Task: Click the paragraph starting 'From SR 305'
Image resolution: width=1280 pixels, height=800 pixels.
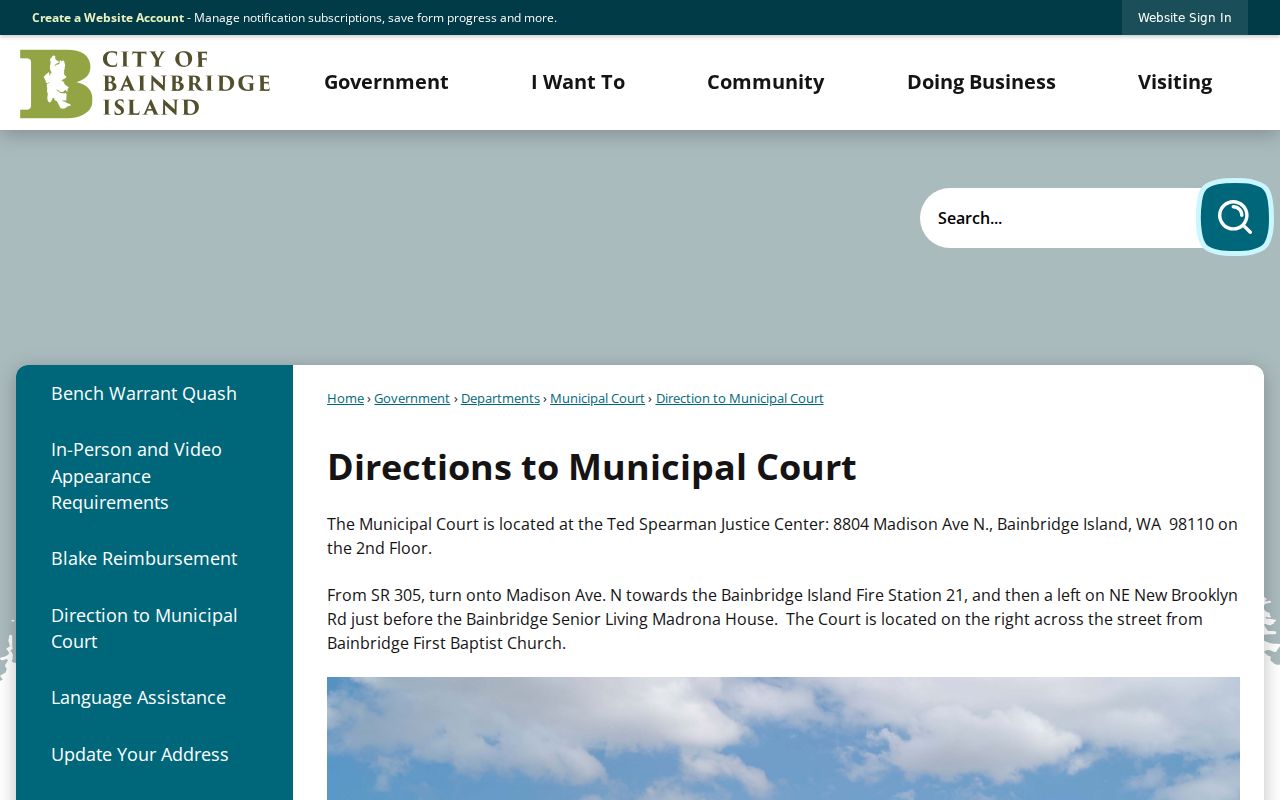Action: 783,619
